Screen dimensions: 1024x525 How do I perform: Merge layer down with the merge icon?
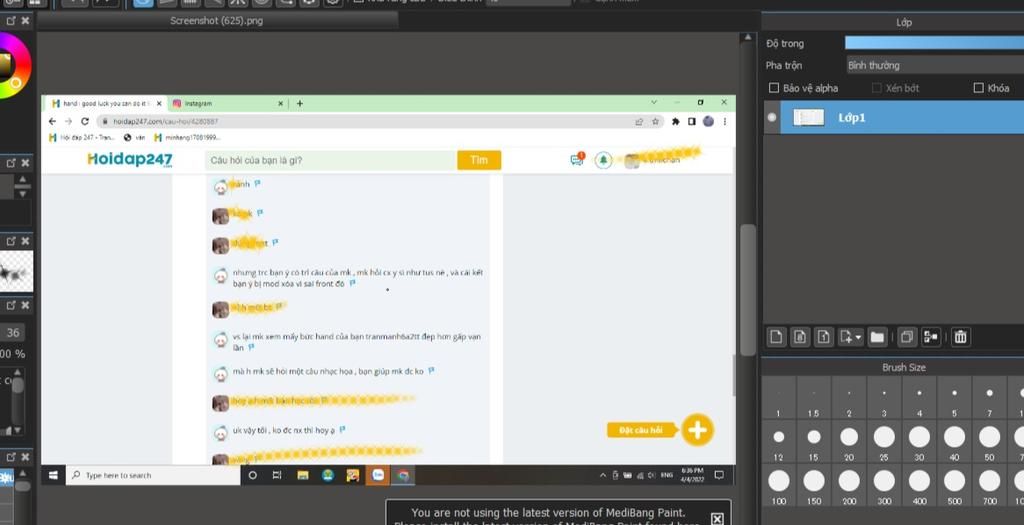(931, 337)
